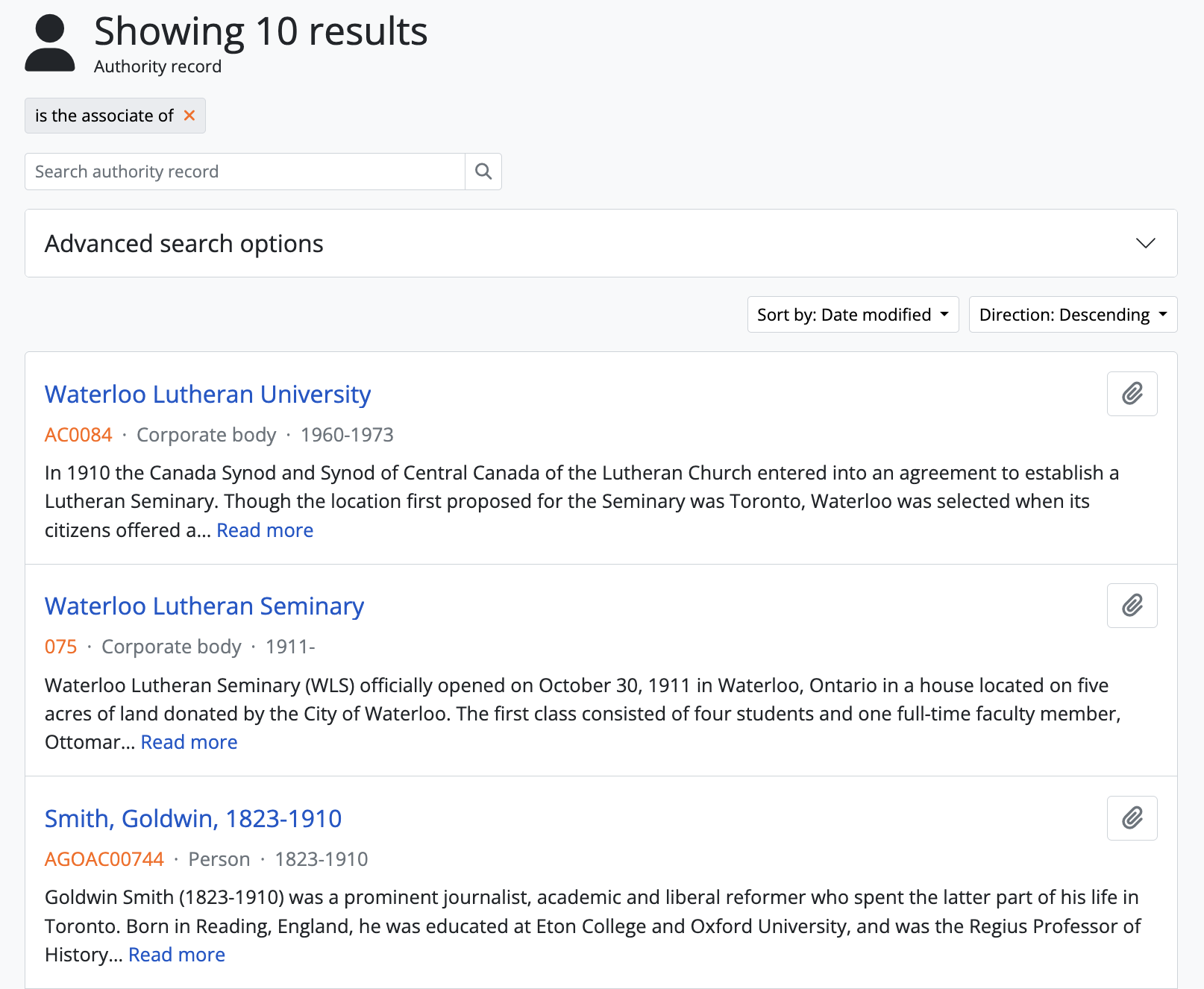Viewport: 1204px width, 989px height.
Task: Click the Search authority record field
Action: tap(245, 172)
